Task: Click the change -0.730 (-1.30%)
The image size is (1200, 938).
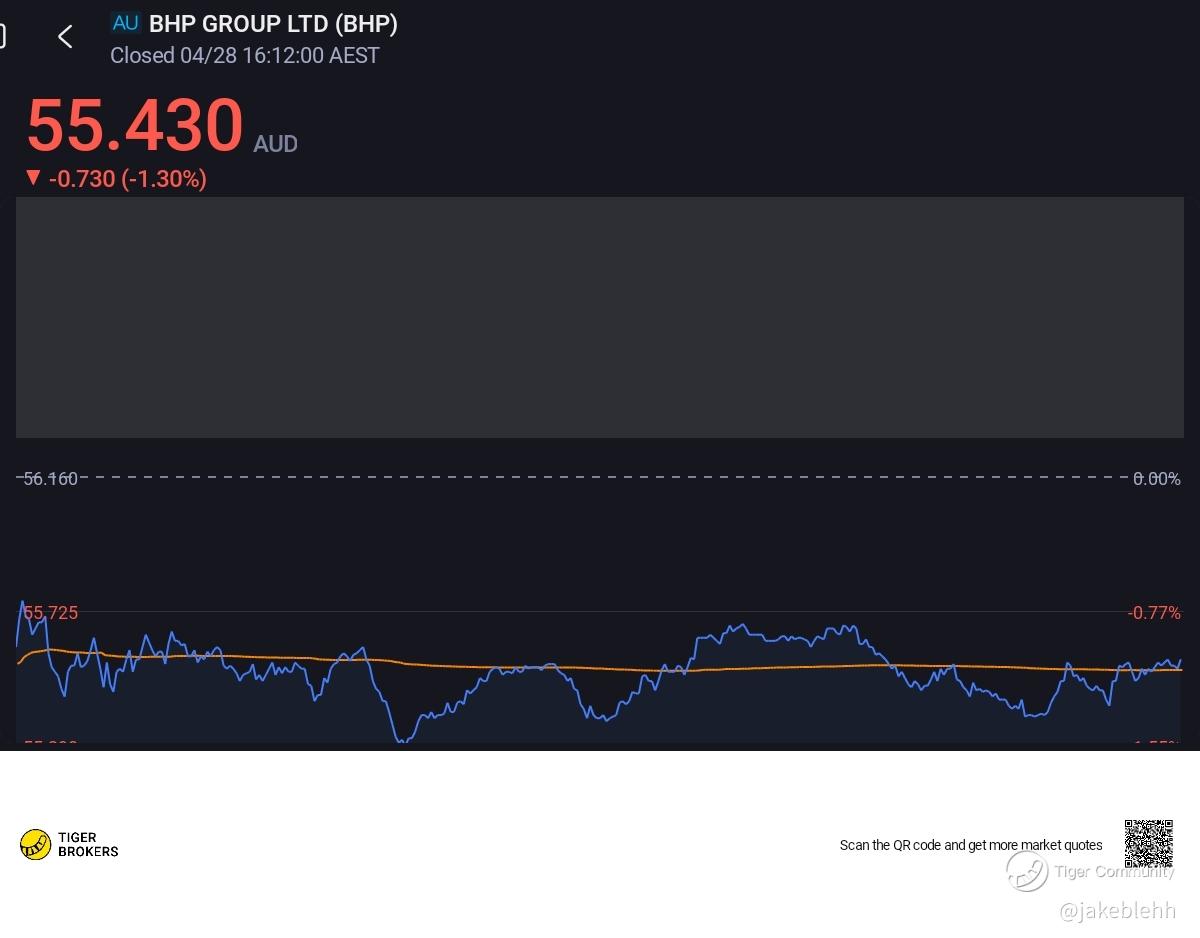Action: click(128, 179)
